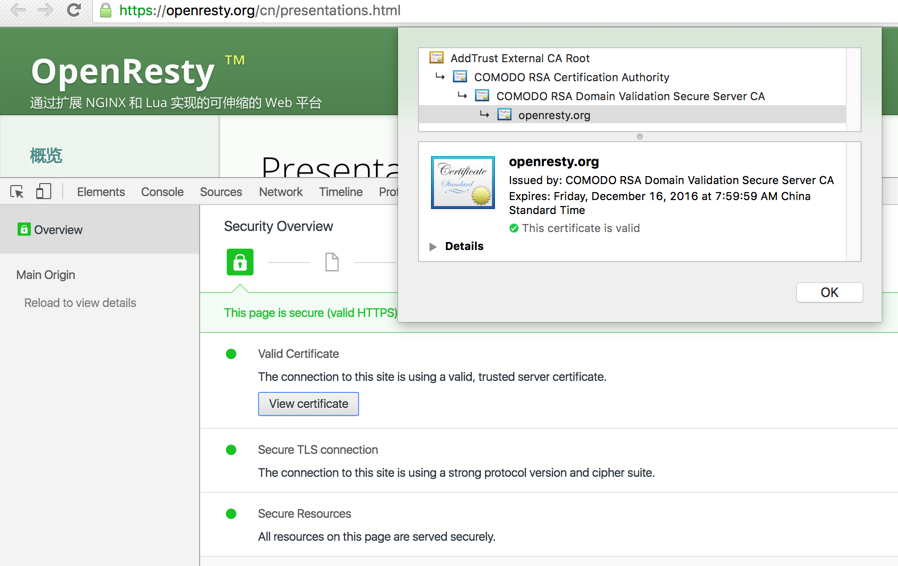Click the browser back arrow
Viewport: 898px width, 566px height.
pyautogui.click(x=17, y=10)
